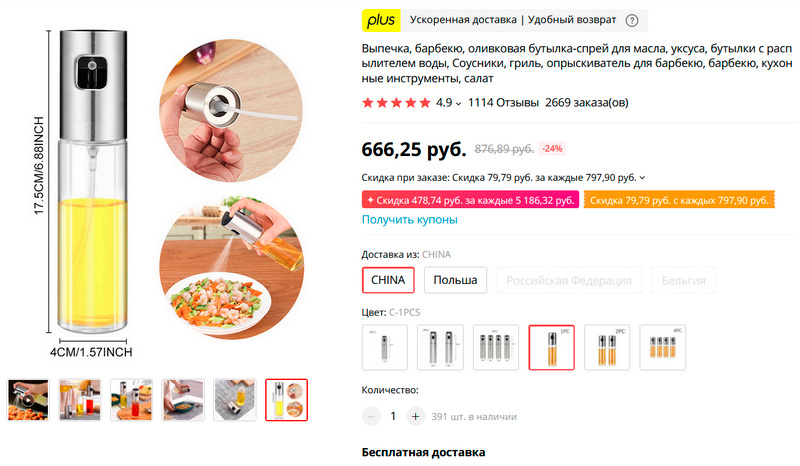
Task: Open the 1114 Отзывы reviews link
Action: pyautogui.click(x=503, y=103)
